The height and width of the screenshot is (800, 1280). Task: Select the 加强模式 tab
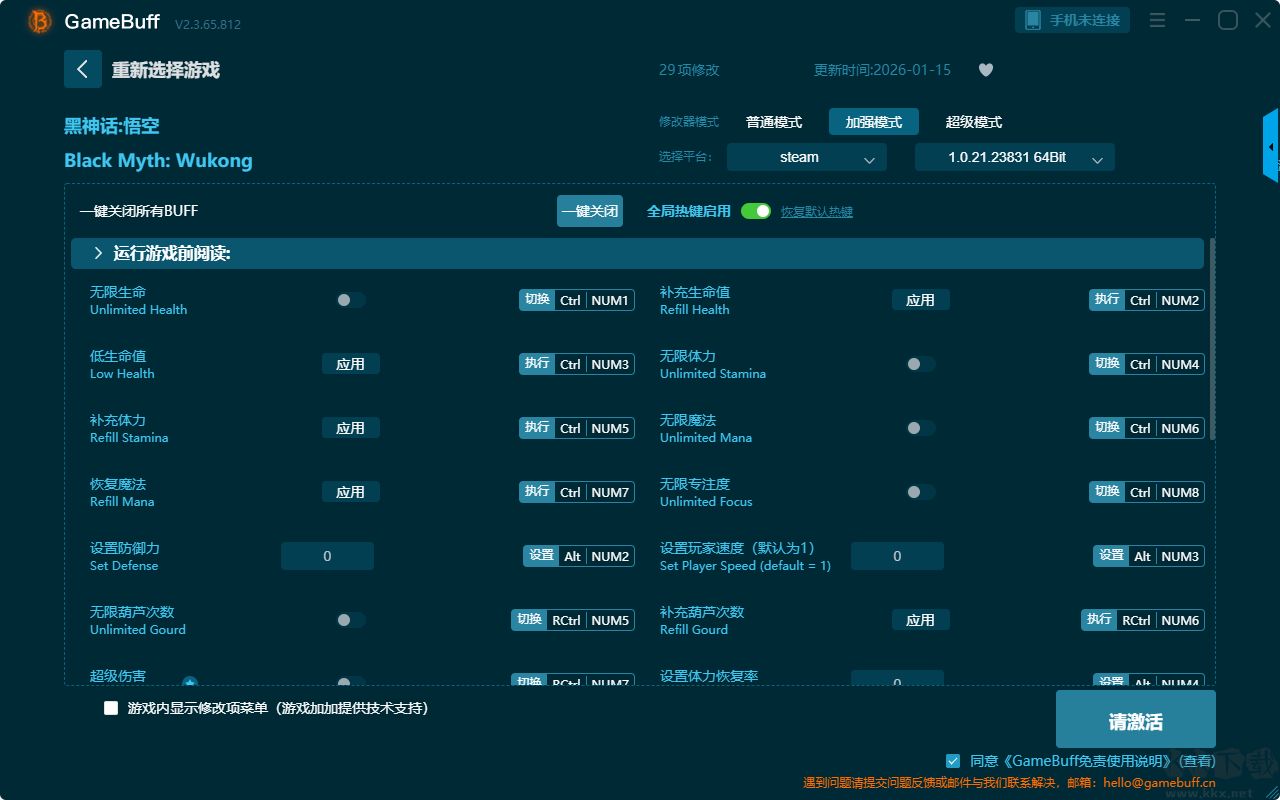coord(874,122)
